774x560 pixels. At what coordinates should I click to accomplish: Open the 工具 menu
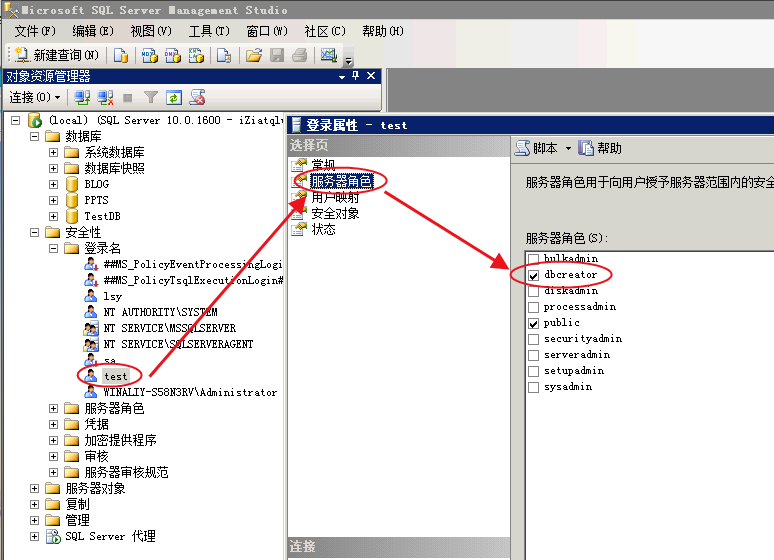point(208,31)
